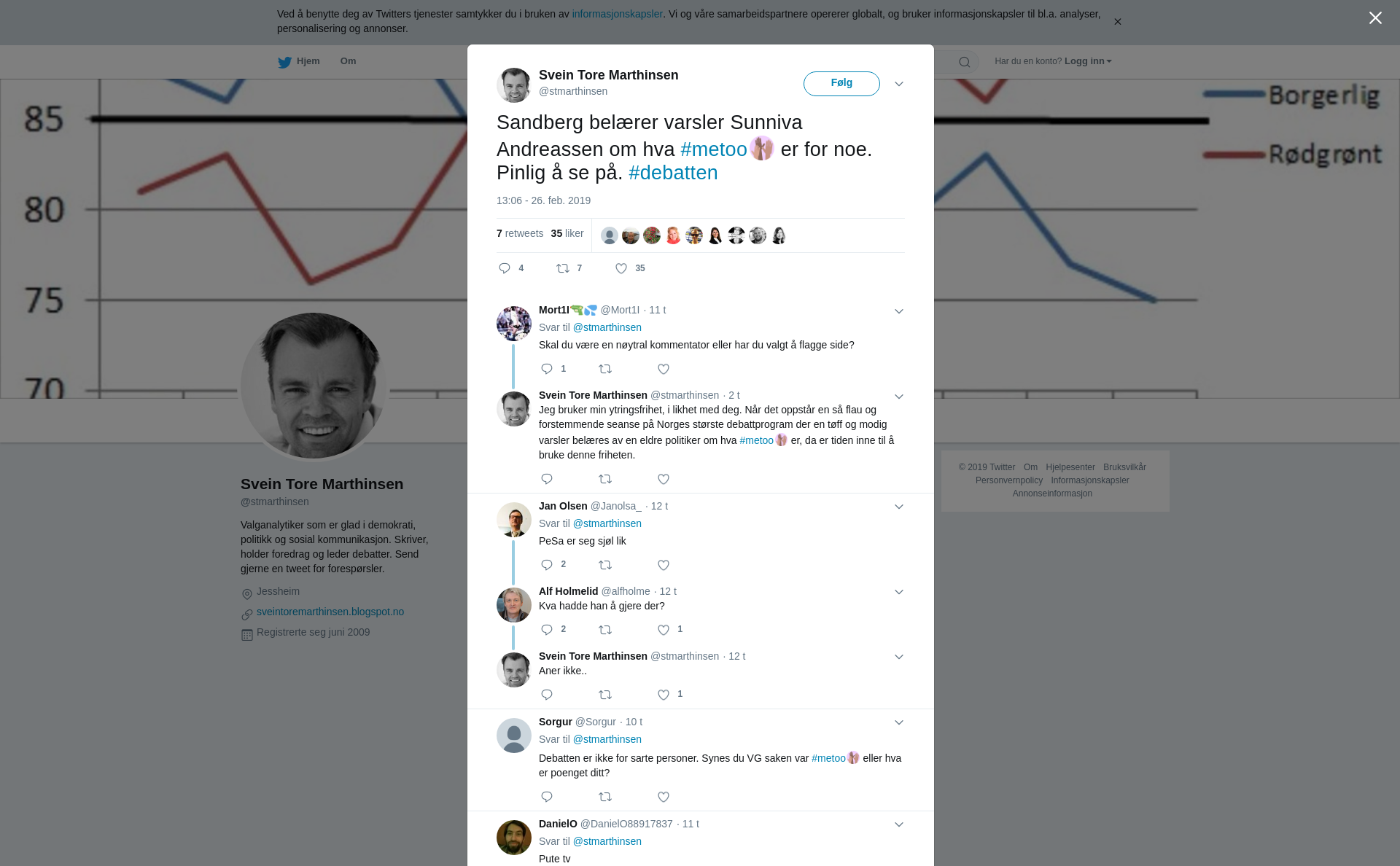Click the Twitter bird Hjem icon

(284, 62)
